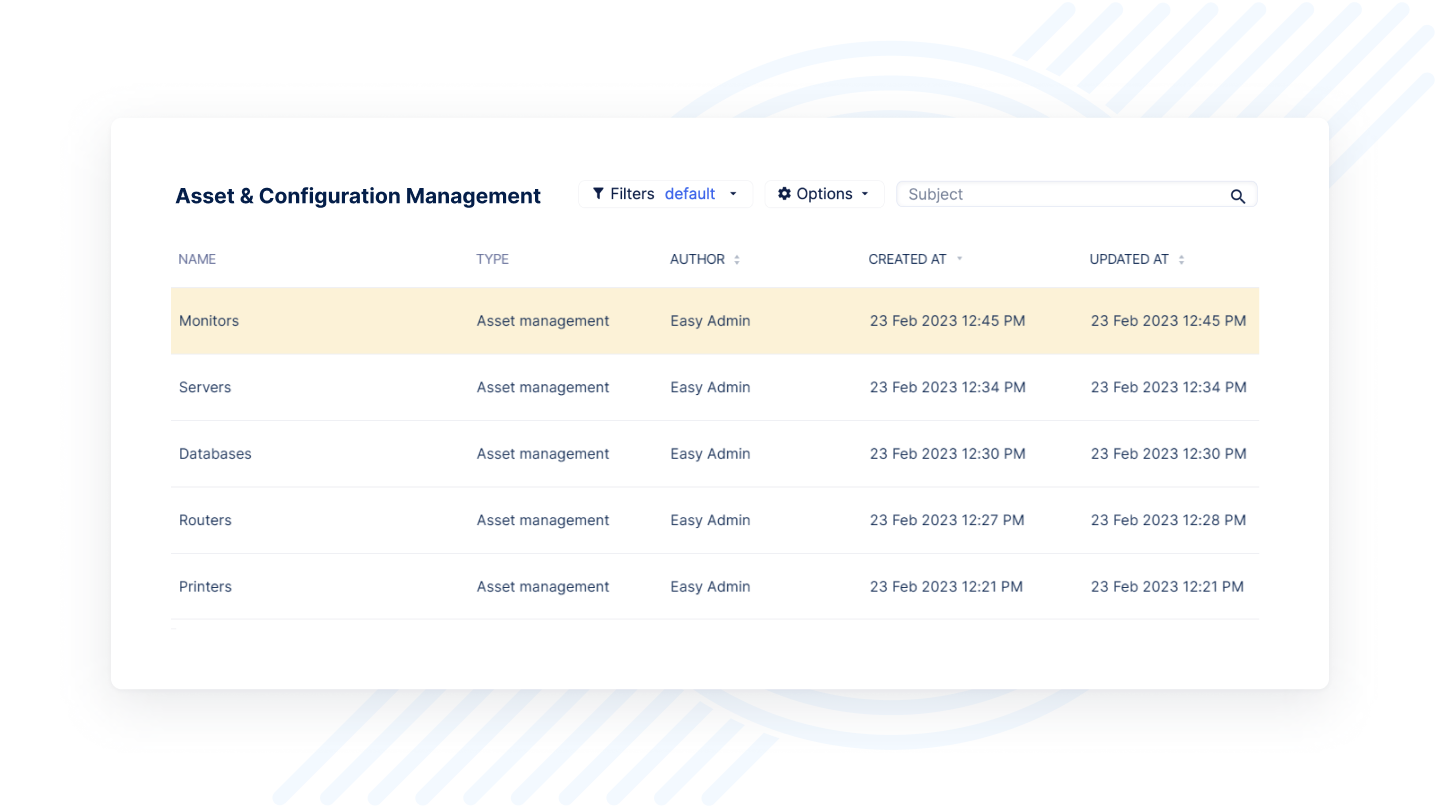Click the search magnifier icon

coord(1237,196)
